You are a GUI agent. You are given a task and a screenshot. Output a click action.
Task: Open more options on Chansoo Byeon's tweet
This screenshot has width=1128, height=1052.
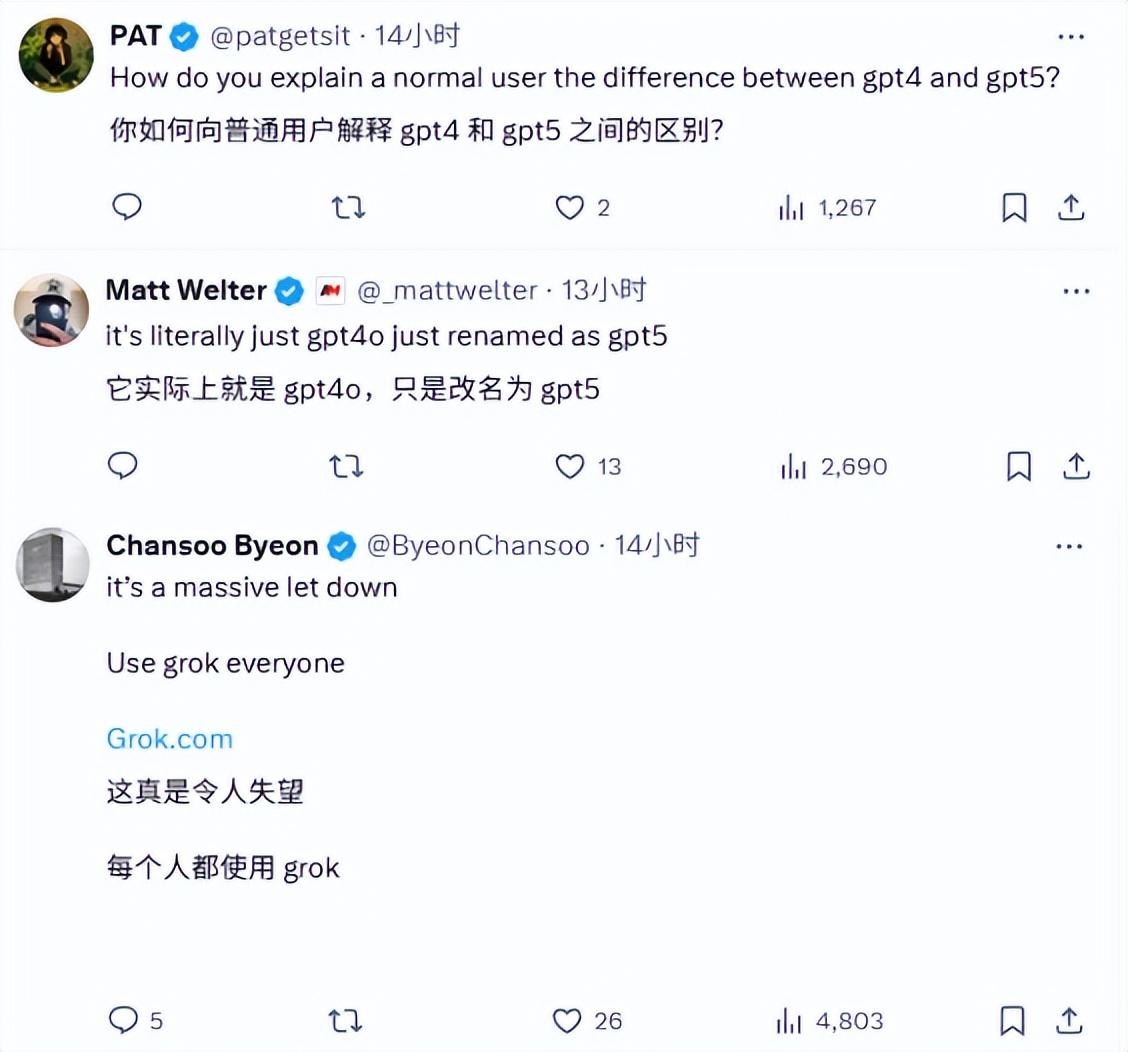coord(1070,545)
